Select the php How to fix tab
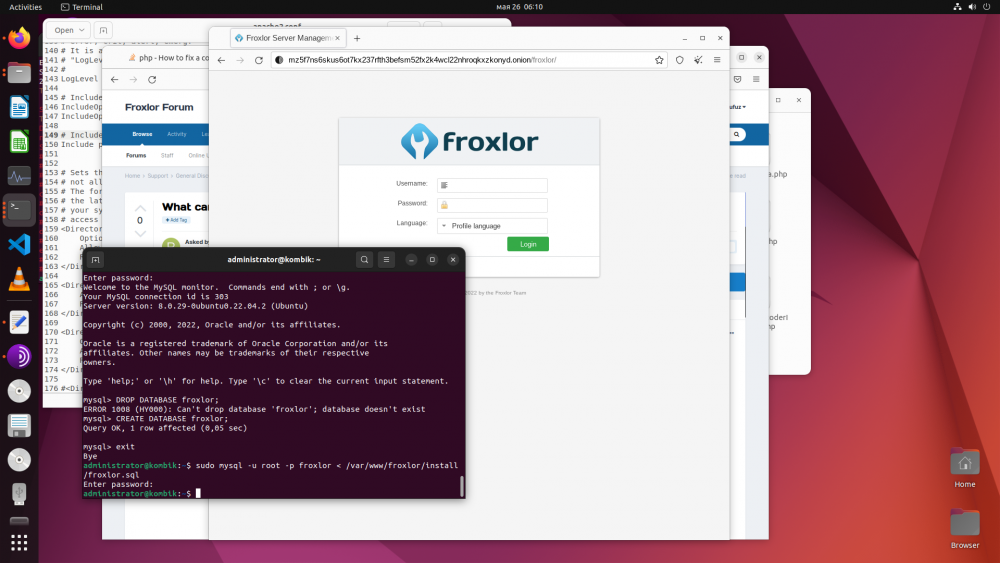This screenshot has height=563, width=1000. (168, 57)
